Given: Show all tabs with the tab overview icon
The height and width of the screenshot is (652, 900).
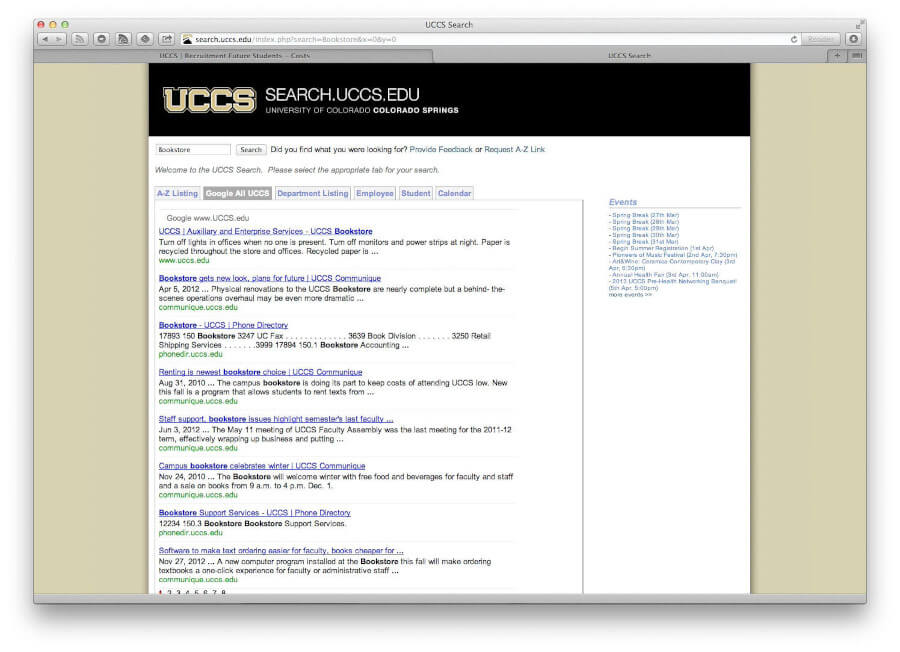Looking at the screenshot, I should click(x=856, y=56).
